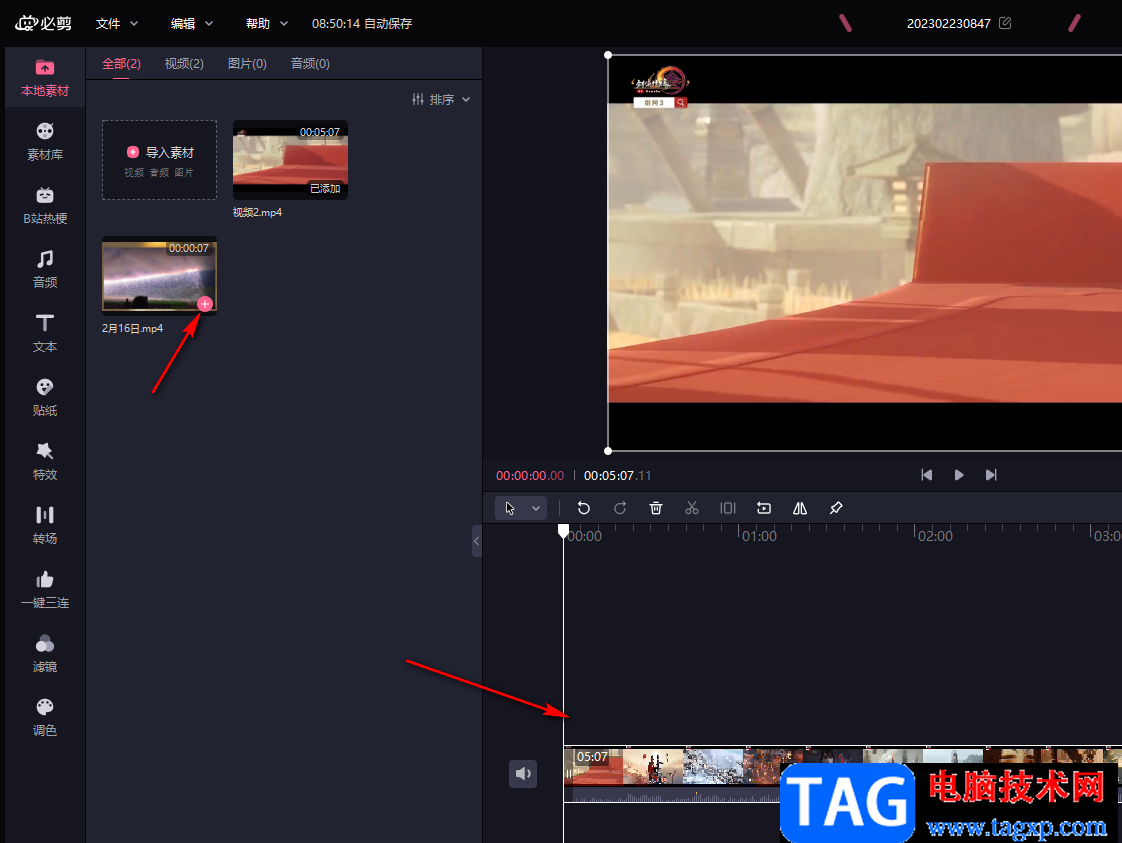Jump to next frame button
Viewport: 1122px width, 843px height.
pos(991,475)
